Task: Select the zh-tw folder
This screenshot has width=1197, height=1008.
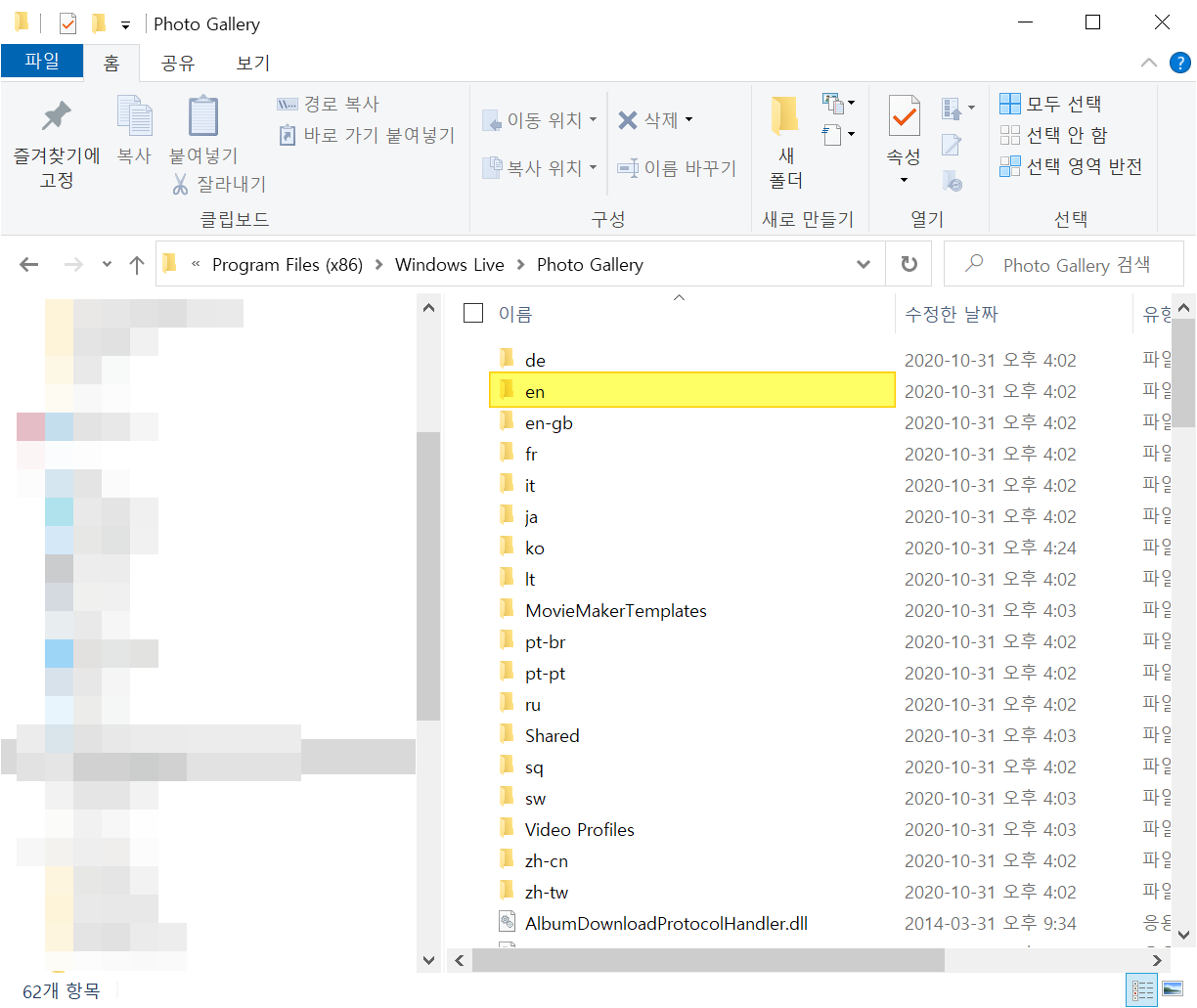Action: point(691,892)
